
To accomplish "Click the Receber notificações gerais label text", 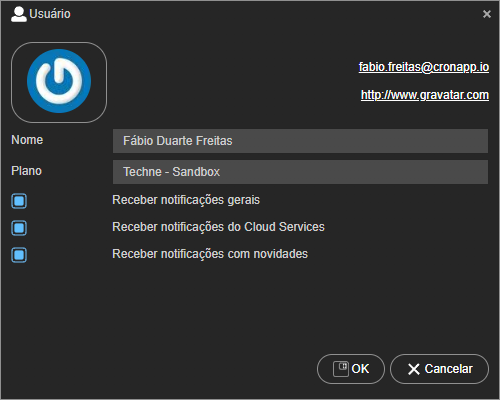I will [186, 200].
